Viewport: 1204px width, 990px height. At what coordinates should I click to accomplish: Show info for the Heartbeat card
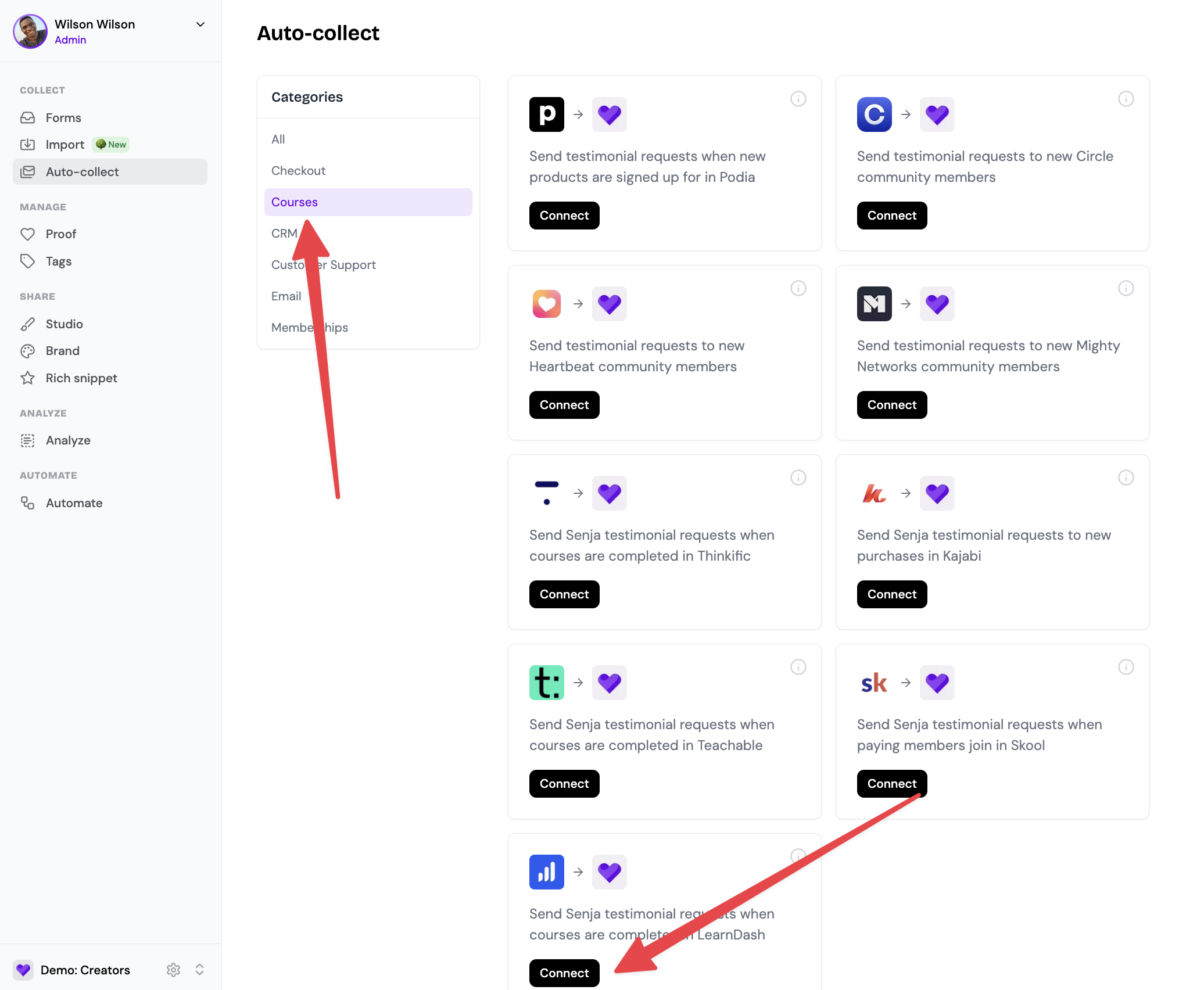point(798,288)
